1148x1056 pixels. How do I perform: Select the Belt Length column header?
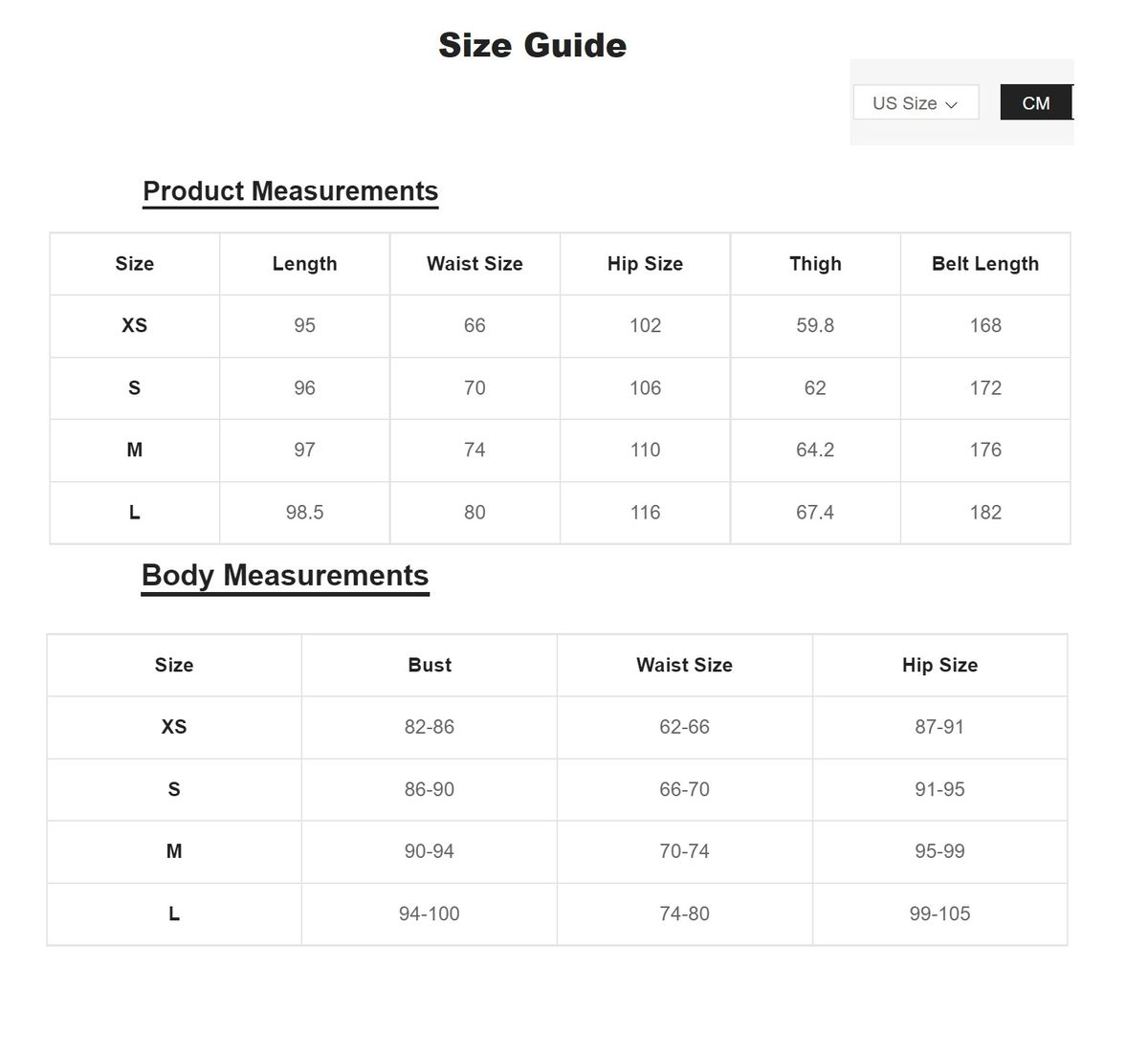984,264
